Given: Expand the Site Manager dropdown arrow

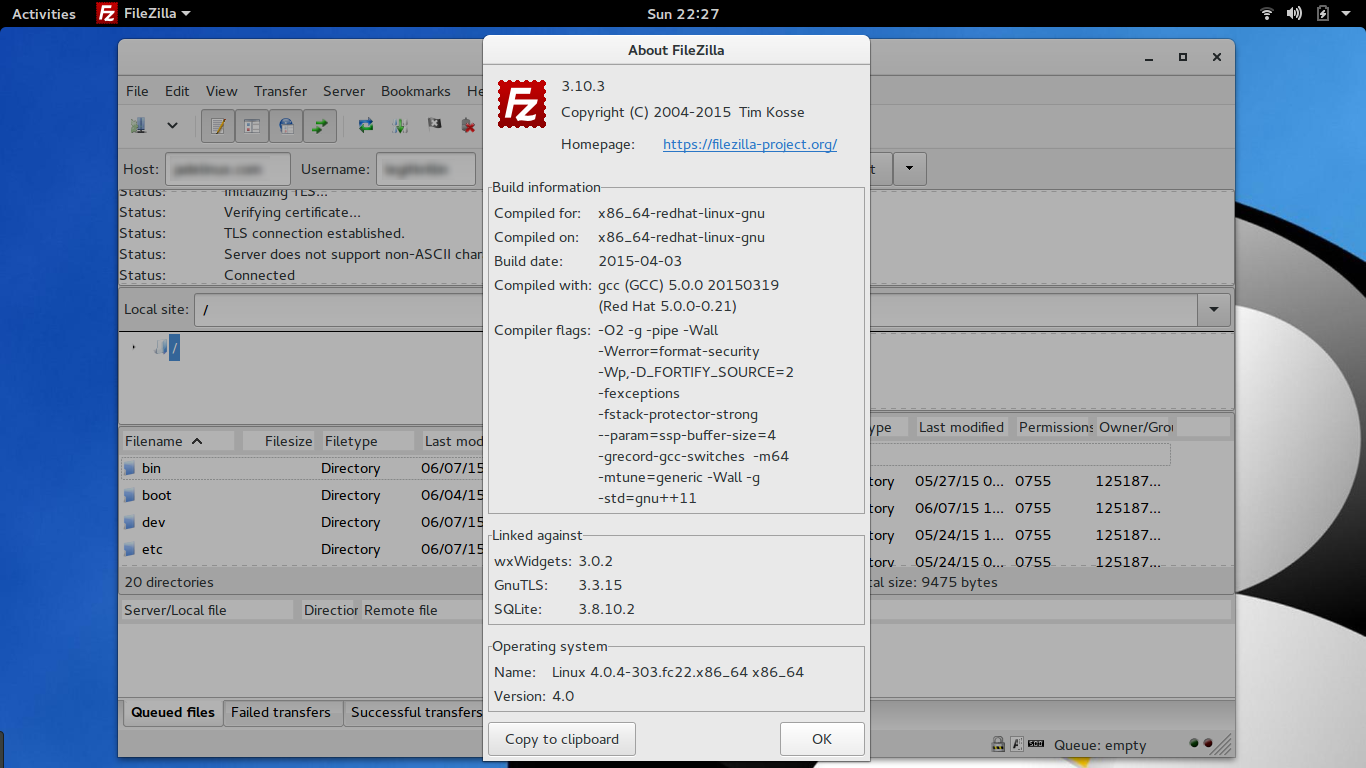Looking at the screenshot, I should click(172, 126).
